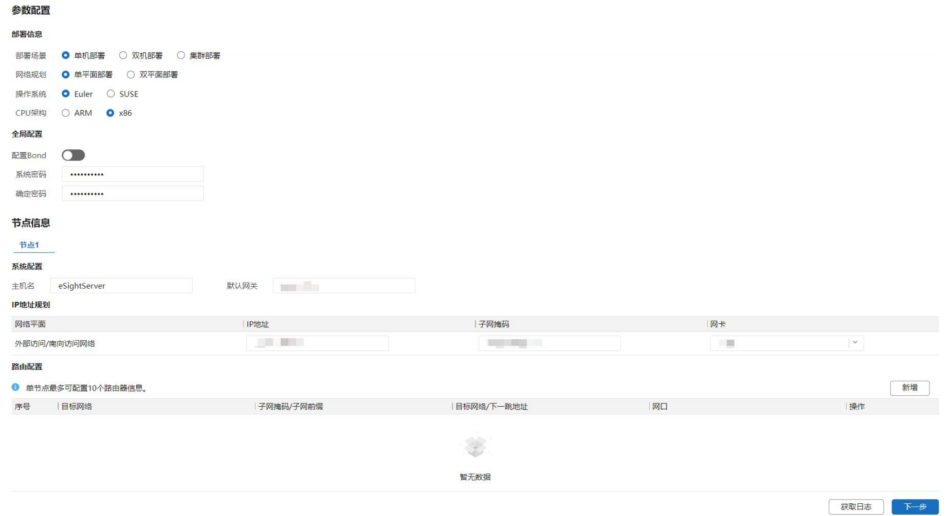Click the 网络平面 column header
949x516 pixels.
[30, 324]
